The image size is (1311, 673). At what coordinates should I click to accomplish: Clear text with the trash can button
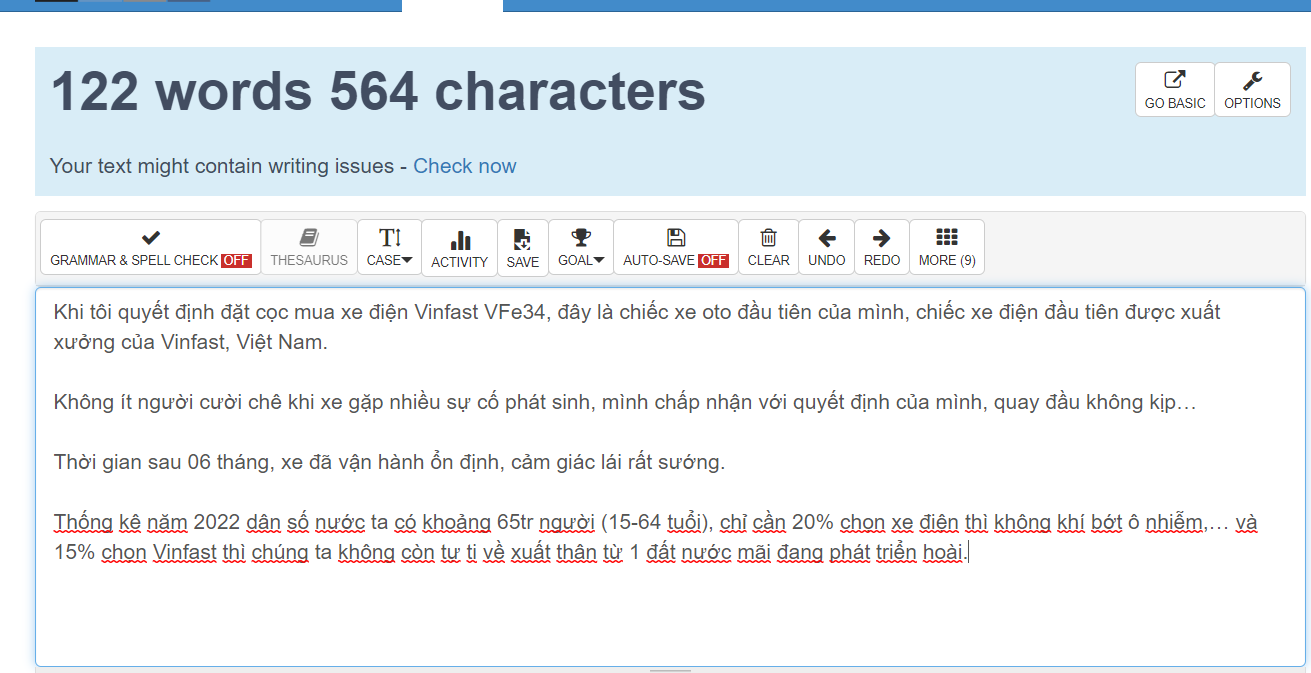pyautogui.click(x=768, y=247)
